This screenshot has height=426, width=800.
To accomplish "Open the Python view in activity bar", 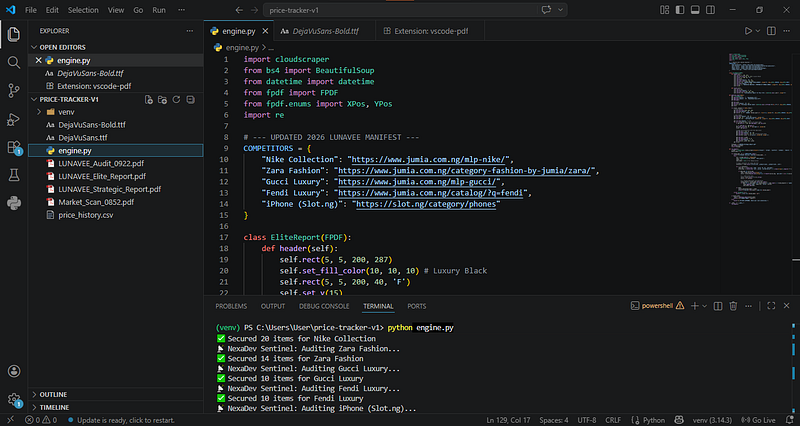I will pos(14,203).
